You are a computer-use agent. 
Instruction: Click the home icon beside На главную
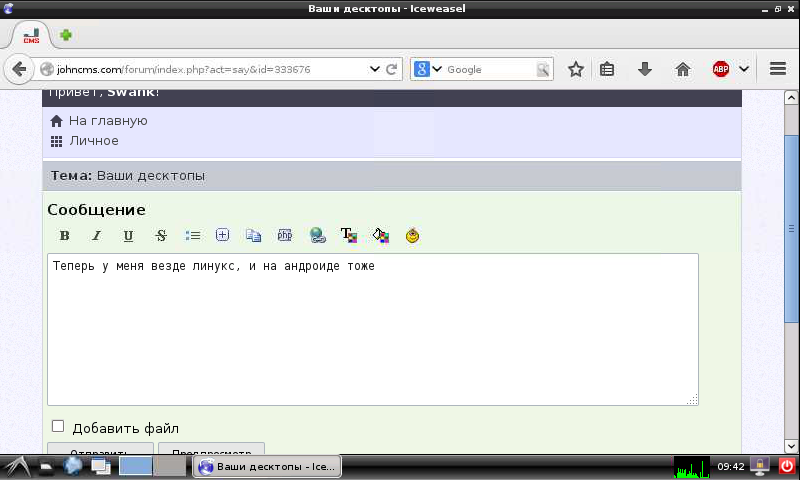coord(57,121)
